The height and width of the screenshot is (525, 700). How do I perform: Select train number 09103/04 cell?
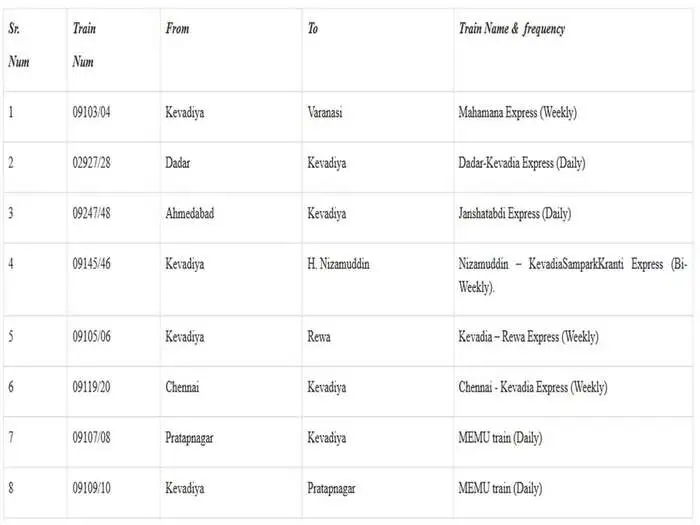(92, 113)
